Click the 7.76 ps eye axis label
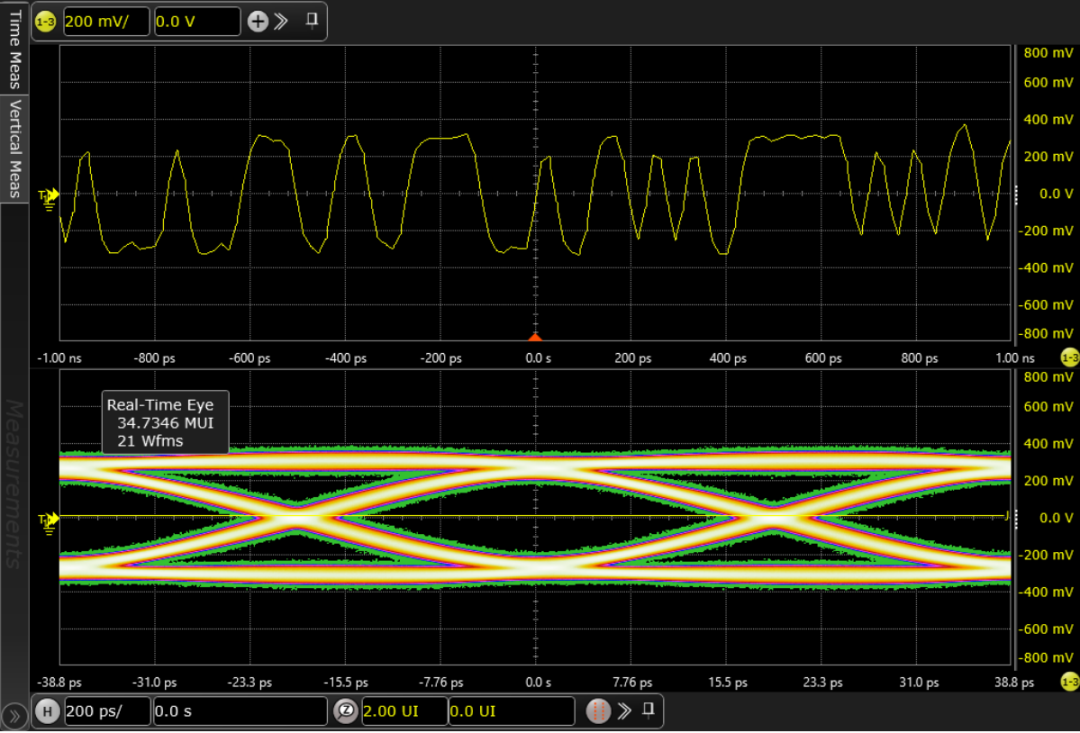 point(632,683)
